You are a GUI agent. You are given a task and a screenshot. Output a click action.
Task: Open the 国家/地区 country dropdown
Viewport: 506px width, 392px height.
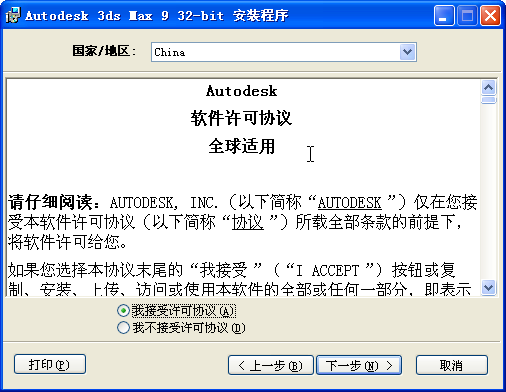[407, 52]
